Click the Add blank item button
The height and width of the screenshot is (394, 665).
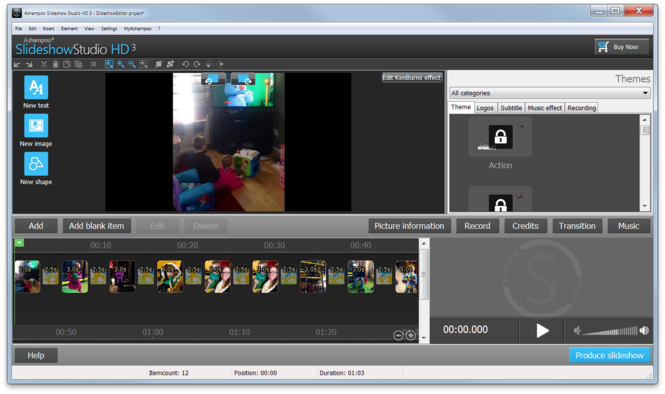click(x=97, y=226)
